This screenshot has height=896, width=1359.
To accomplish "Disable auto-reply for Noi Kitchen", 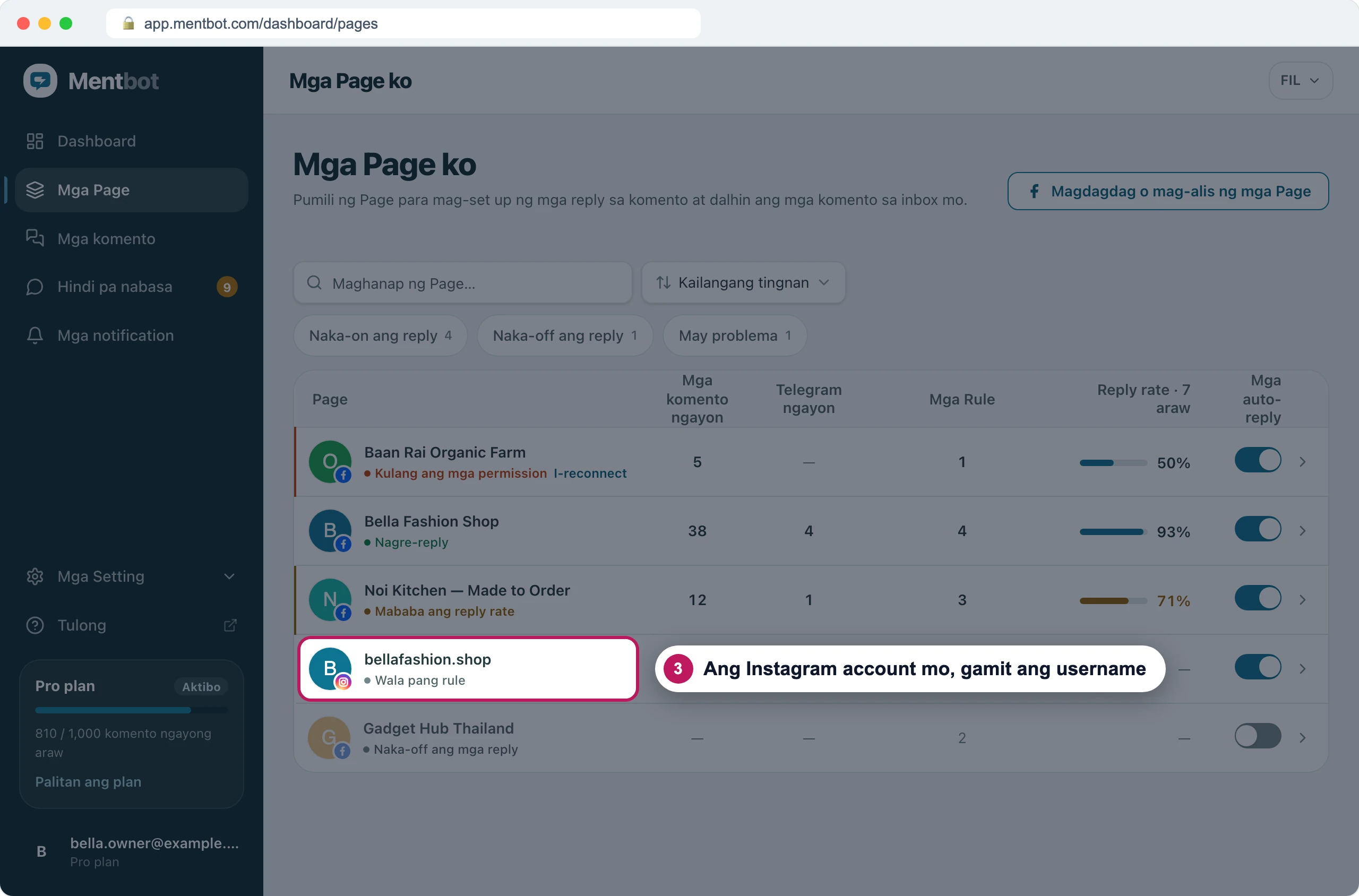I will pyautogui.click(x=1257, y=598).
